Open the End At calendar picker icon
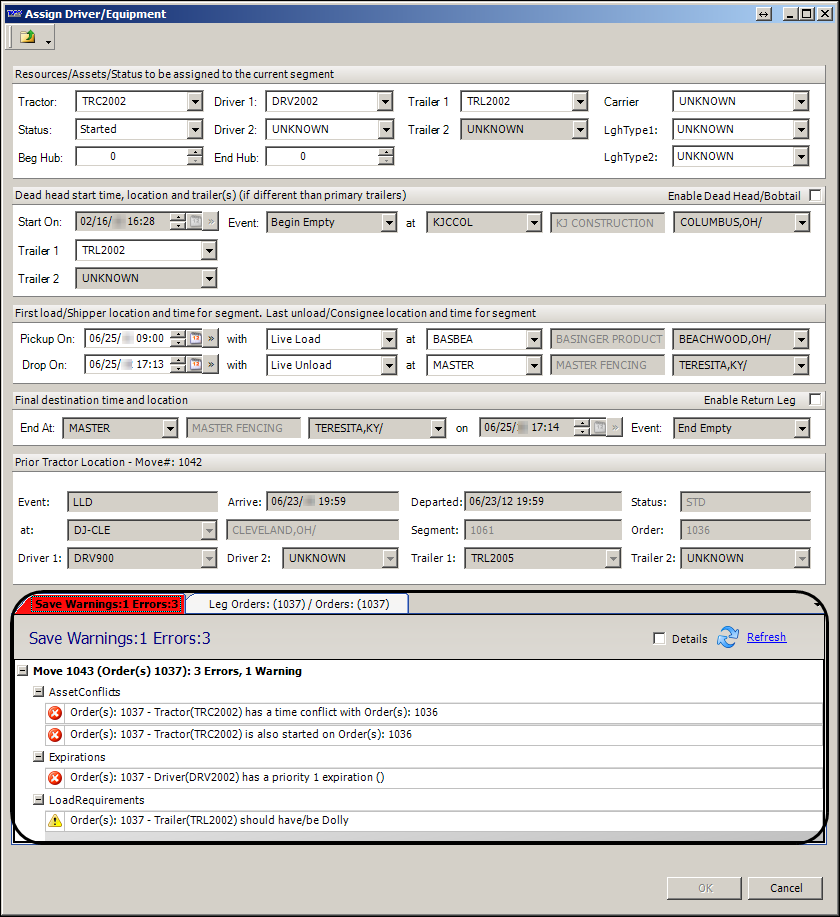Image resolution: width=840 pixels, height=917 pixels. (x=597, y=428)
